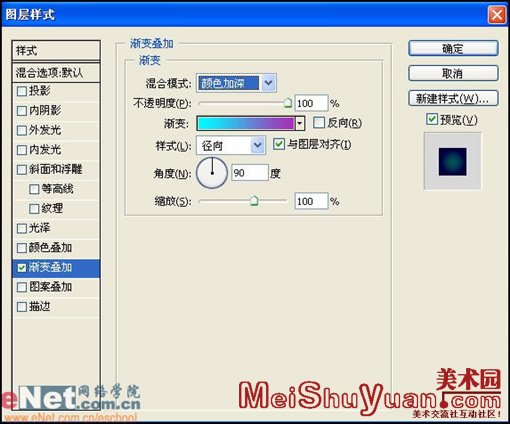
Task: Click the cyan-to-purple gradient swatch
Action: click(246, 123)
